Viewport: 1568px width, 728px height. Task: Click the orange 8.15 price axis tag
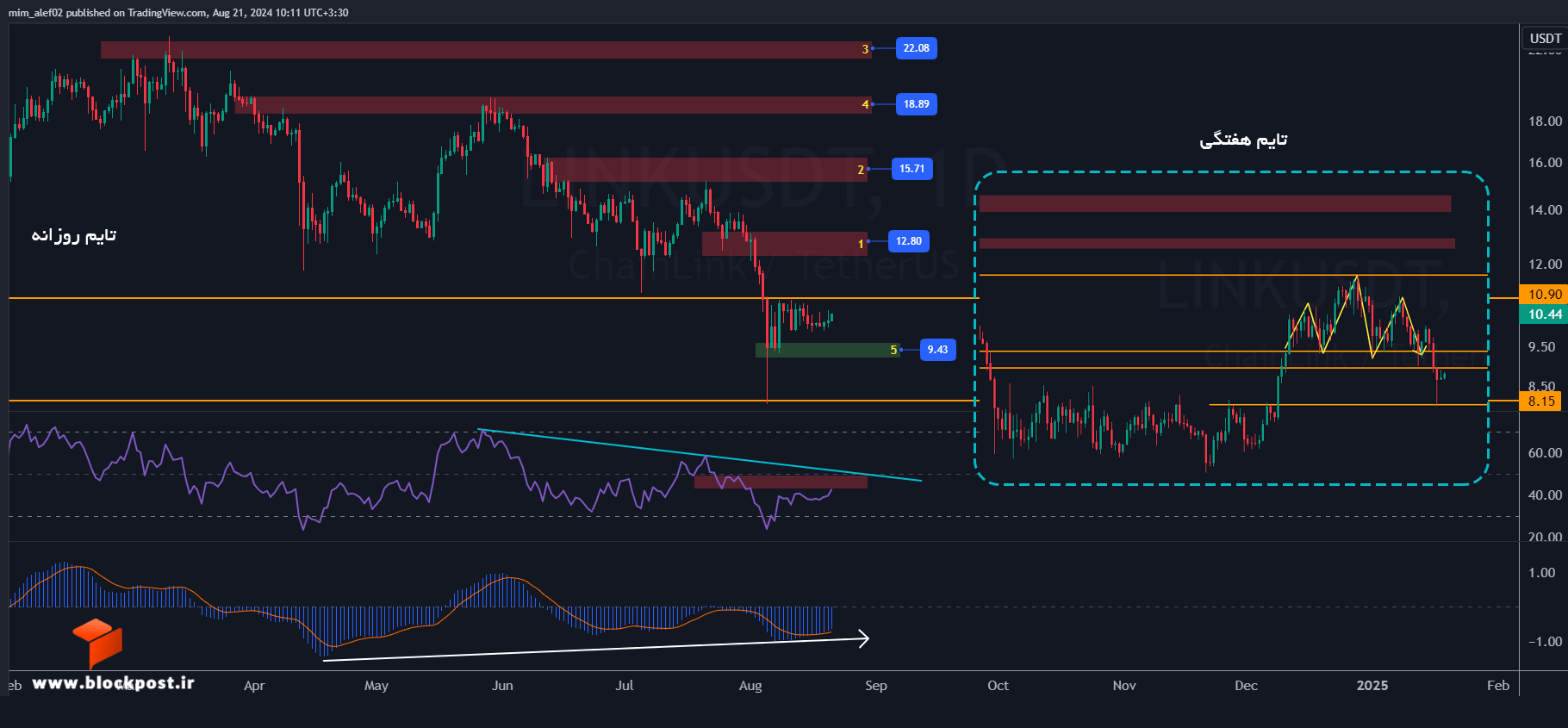1542,401
